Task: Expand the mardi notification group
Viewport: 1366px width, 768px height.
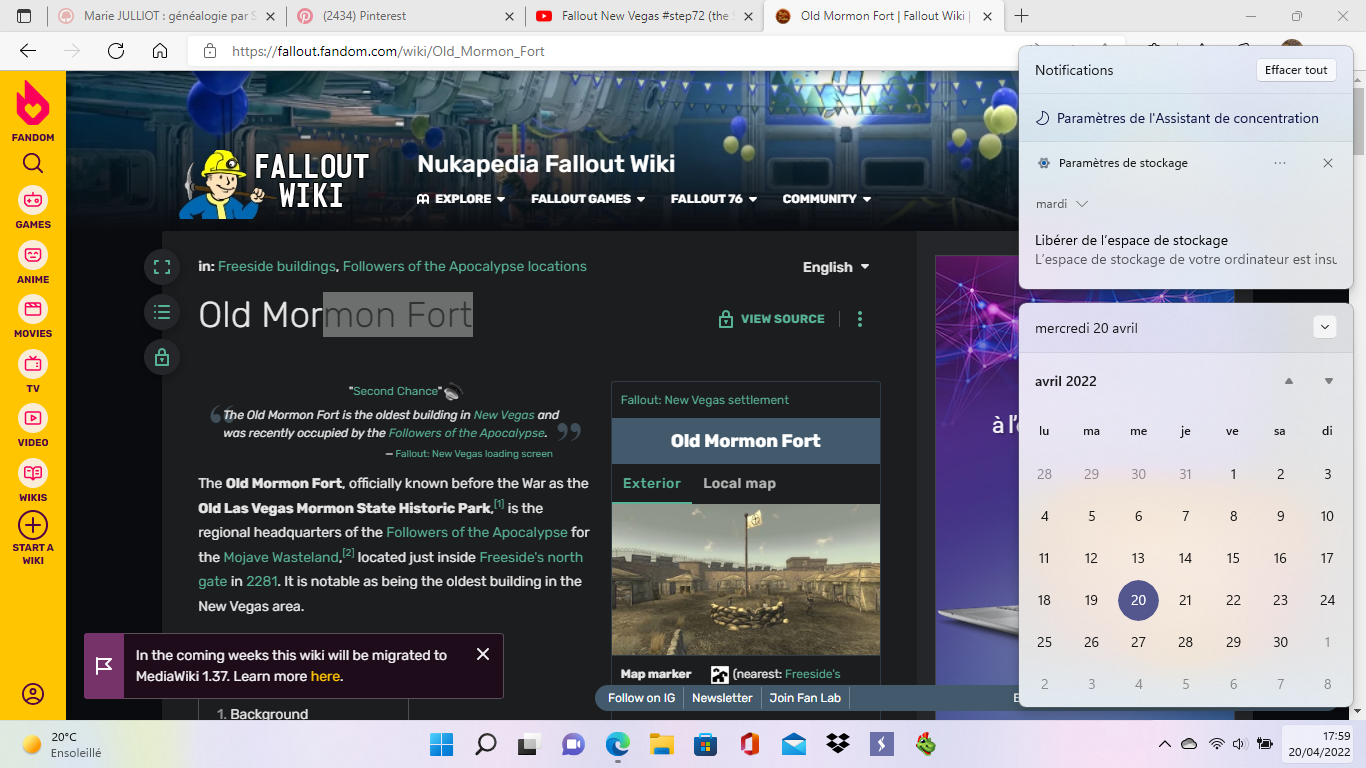Action: tap(1062, 204)
